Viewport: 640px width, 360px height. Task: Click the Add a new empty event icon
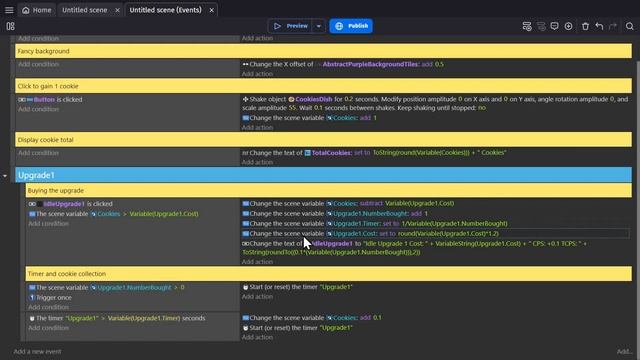pos(527,26)
